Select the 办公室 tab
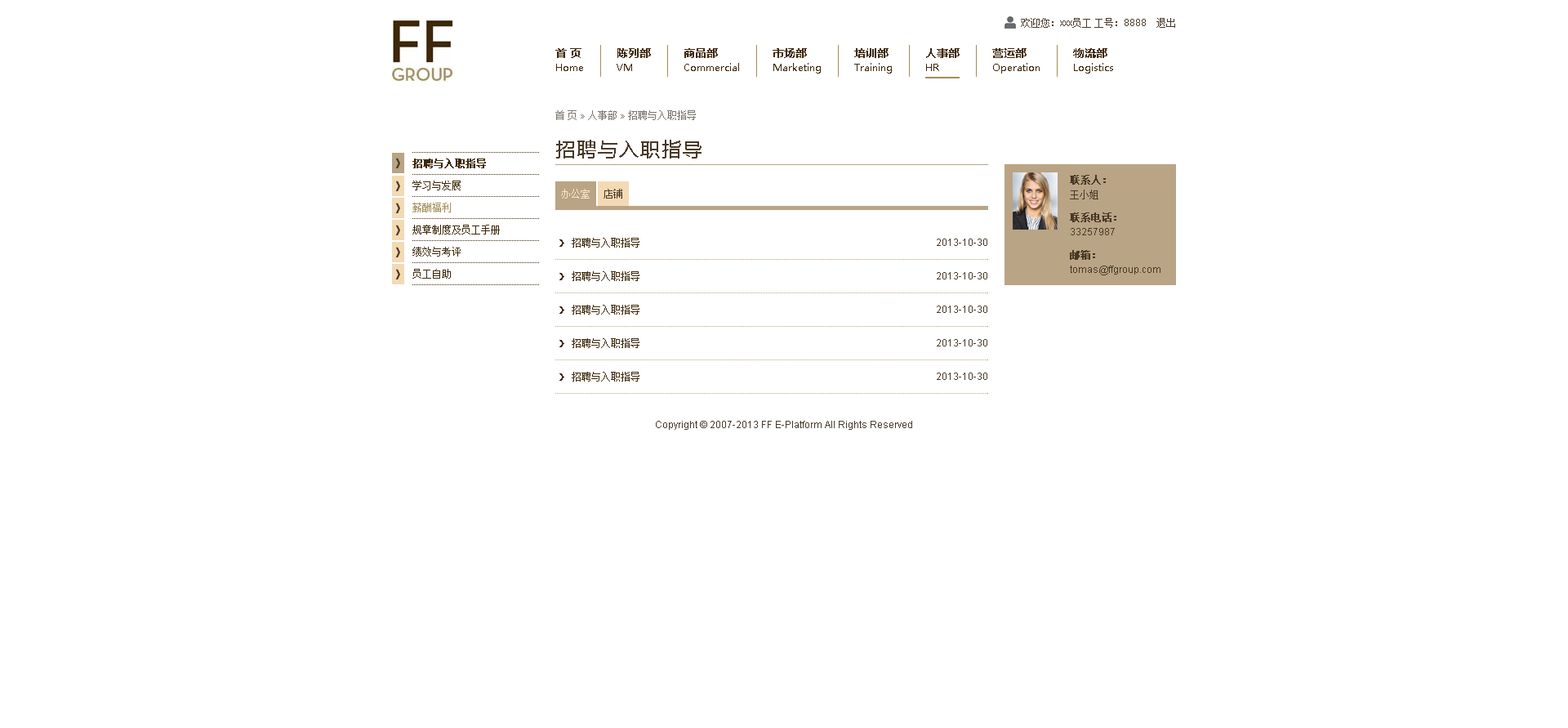The width and height of the screenshot is (1568, 728). (x=575, y=194)
